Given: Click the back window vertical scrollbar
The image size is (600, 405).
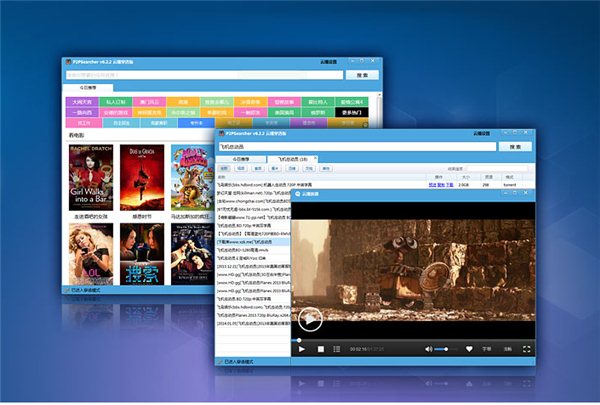Looking at the screenshot, I should 380,110.
